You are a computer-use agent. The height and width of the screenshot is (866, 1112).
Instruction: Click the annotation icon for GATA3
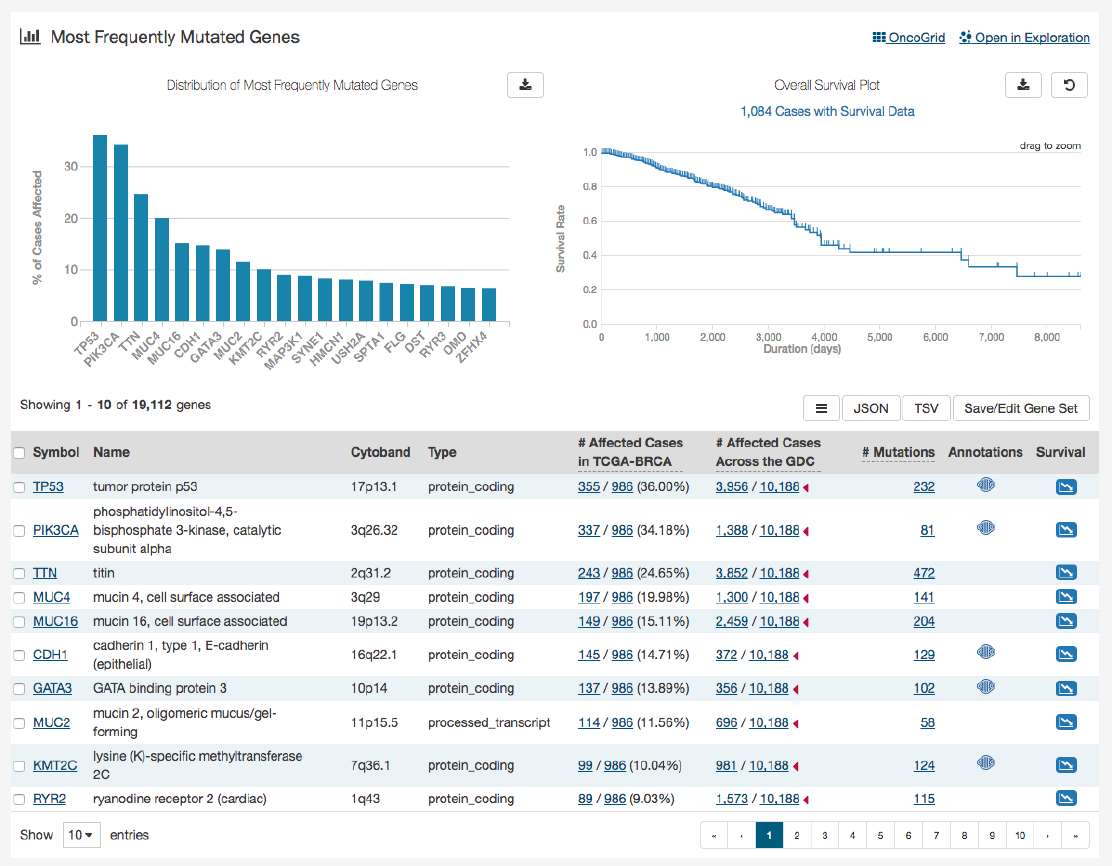pyautogui.click(x=985, y=687)
